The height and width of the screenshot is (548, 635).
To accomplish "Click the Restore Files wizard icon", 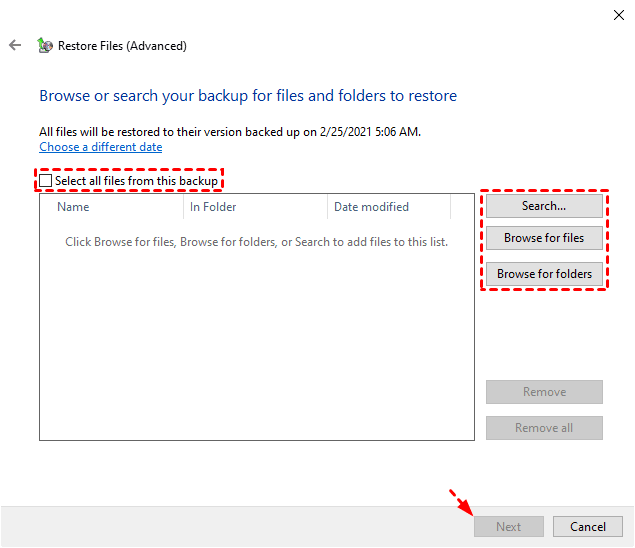I will 44,45.
